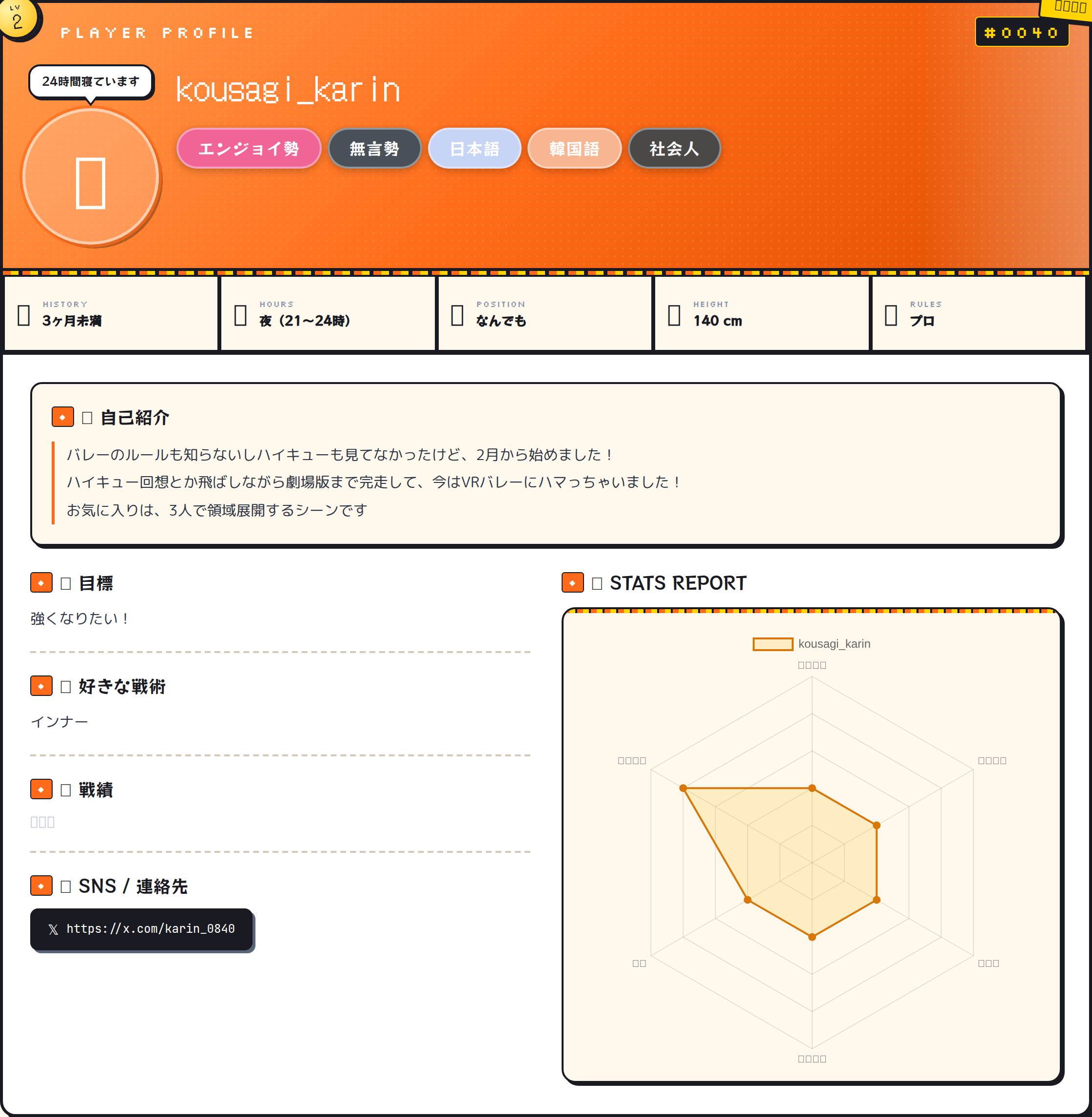Screen dimensions: 1092x1117
Task: Click the HOURS 夜(21〜24時) stat card
Action: 328,314
